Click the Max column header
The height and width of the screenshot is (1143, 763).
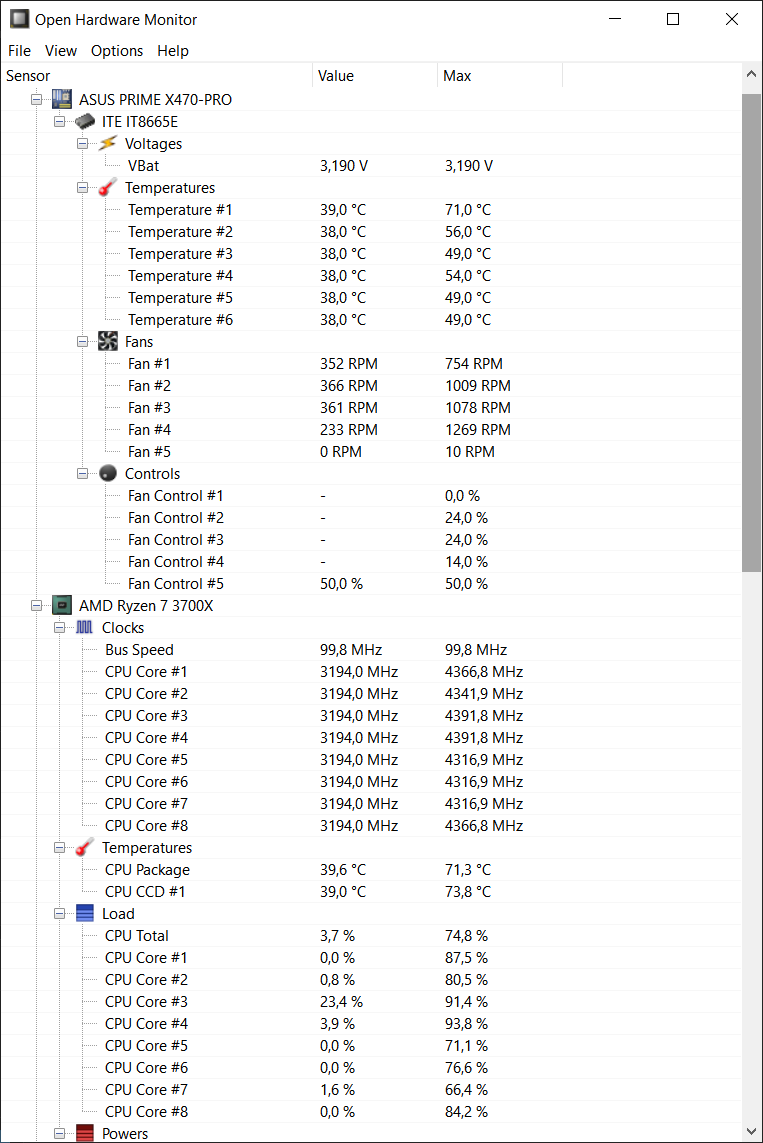pyautogui.click(x=500, y=75)
